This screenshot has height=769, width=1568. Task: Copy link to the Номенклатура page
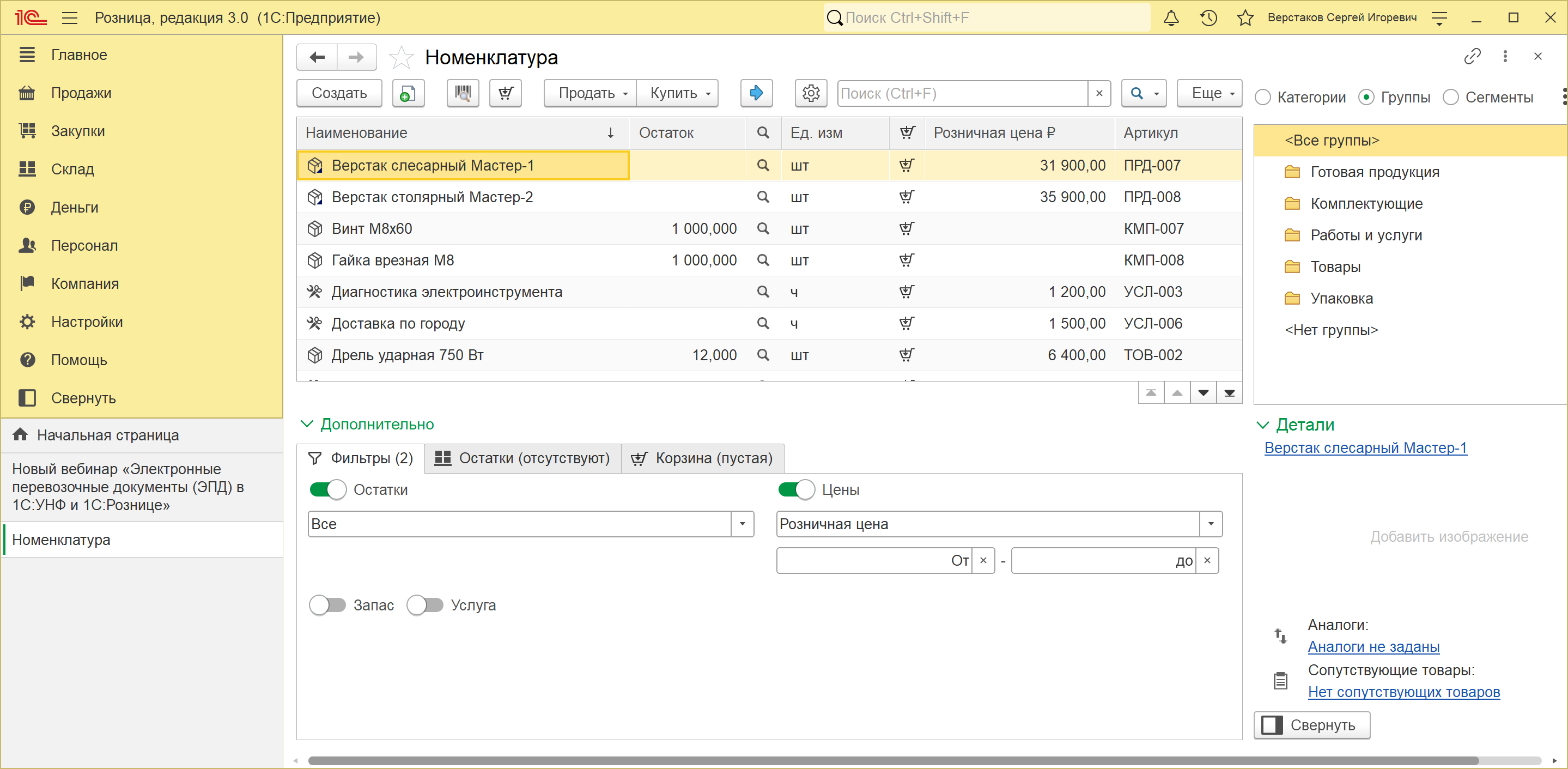[1472, 57]
